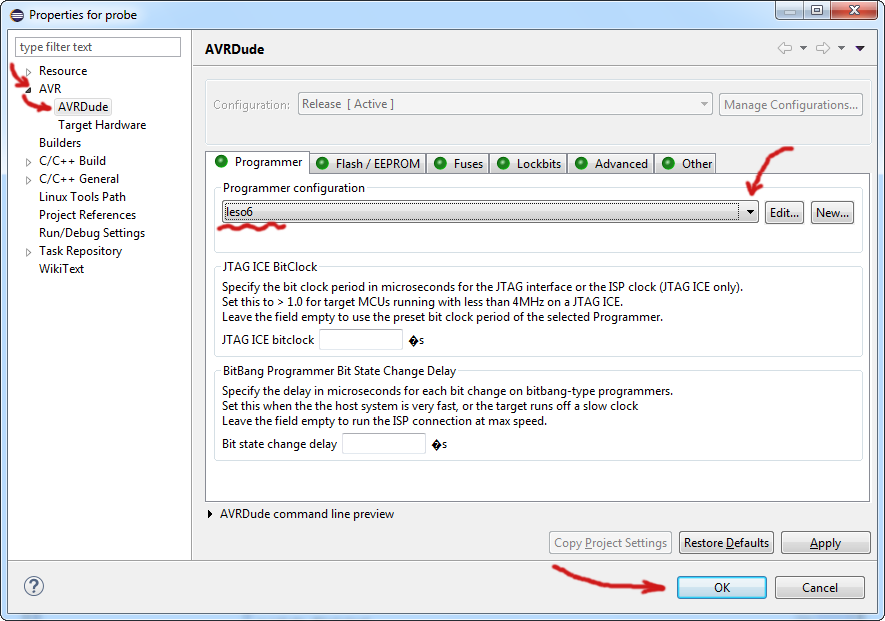Switch to the Flash / EEPROM tab

tap(368, 164)
